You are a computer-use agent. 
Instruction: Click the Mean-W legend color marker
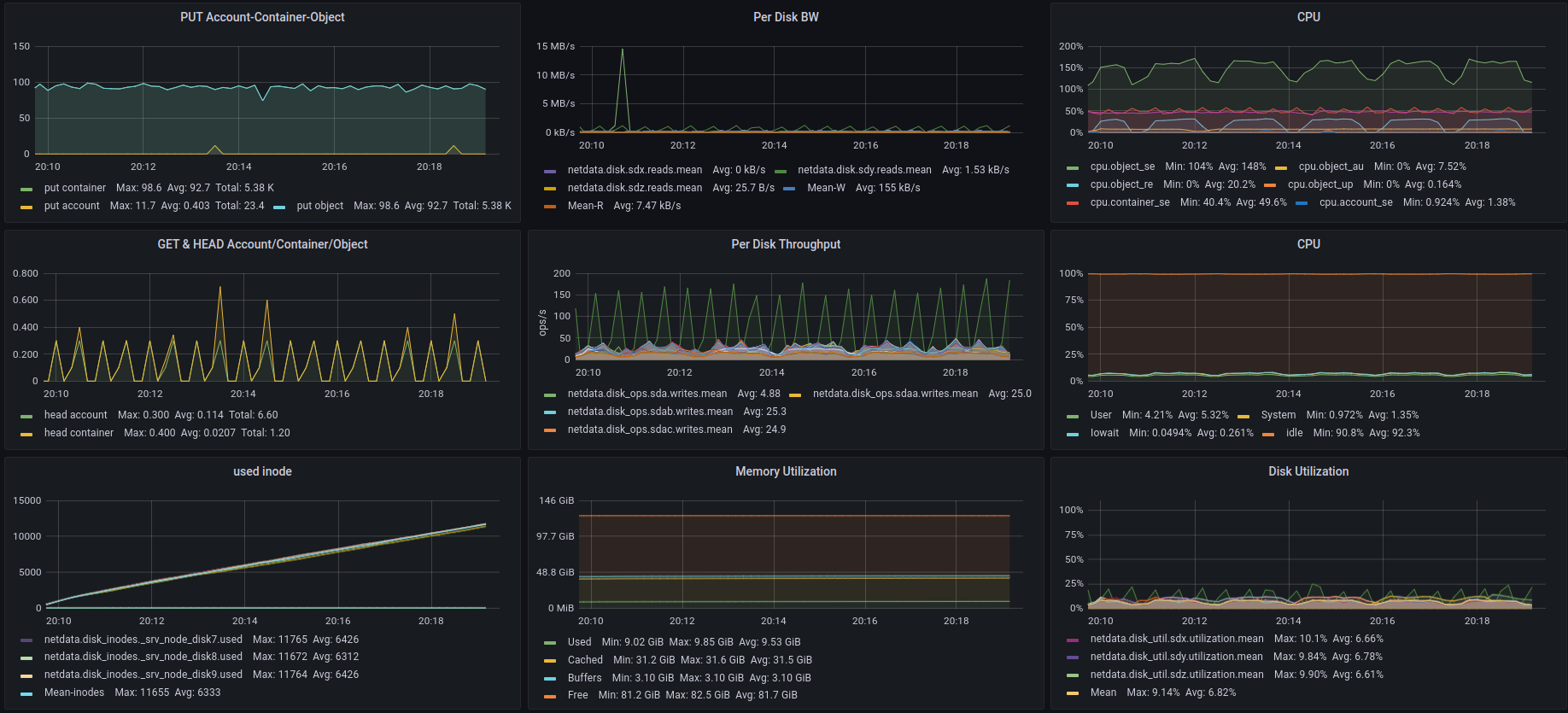pyautogui.click(x=789, y=189)
